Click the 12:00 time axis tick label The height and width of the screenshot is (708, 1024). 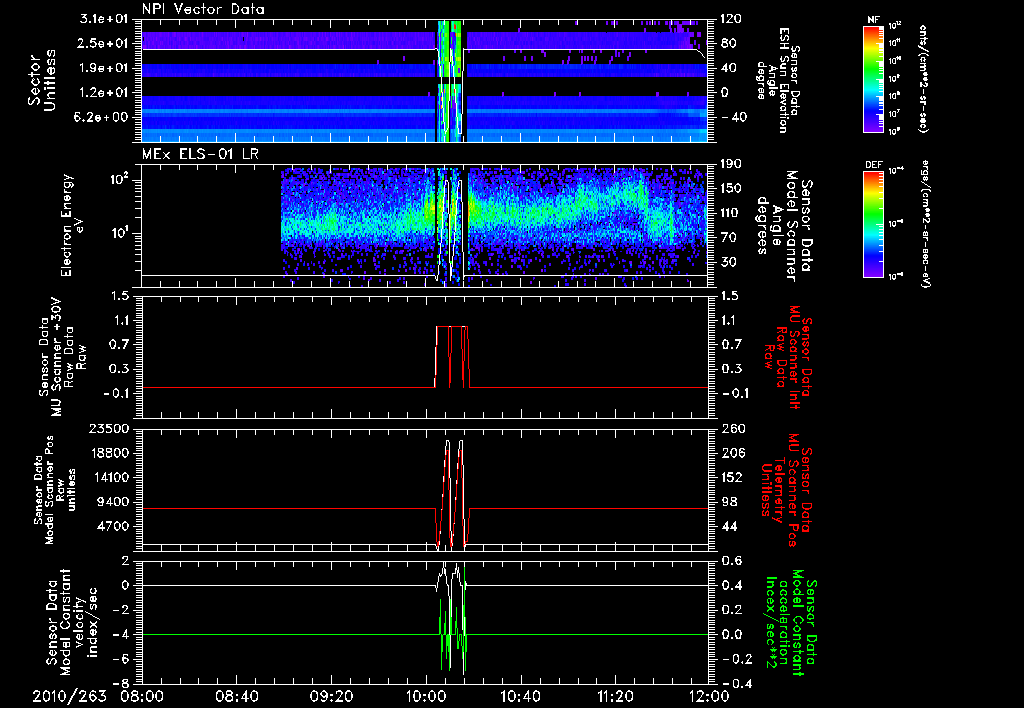tap(709, 696)
